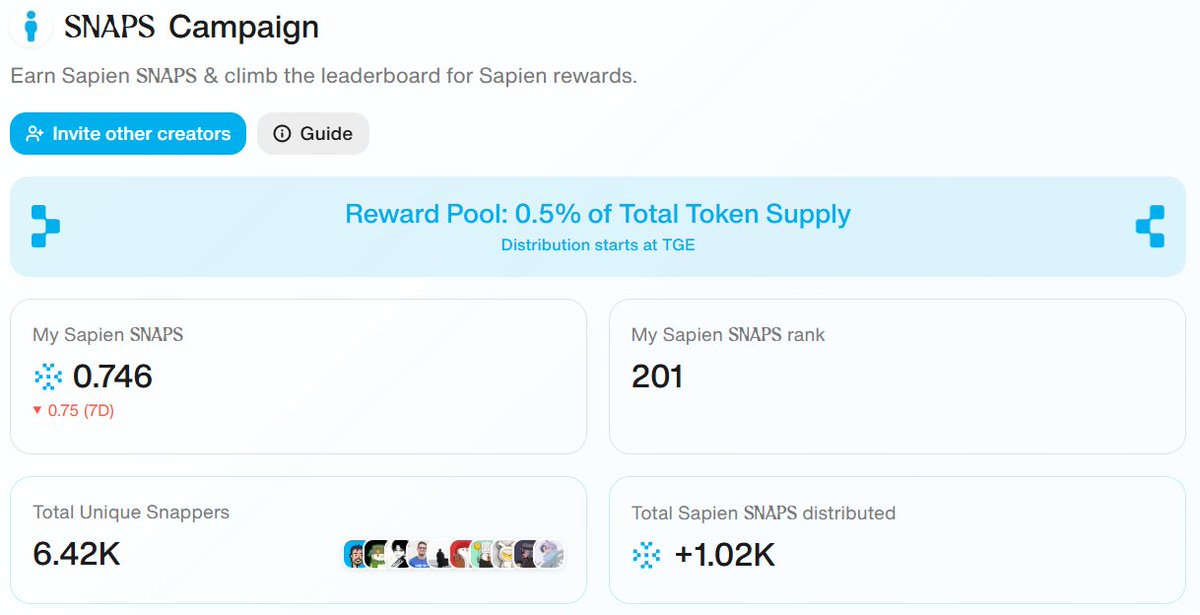Screen dimensions: 1200x615
Task: Select the Reward Pool banner heading
Action: point(598,214)
